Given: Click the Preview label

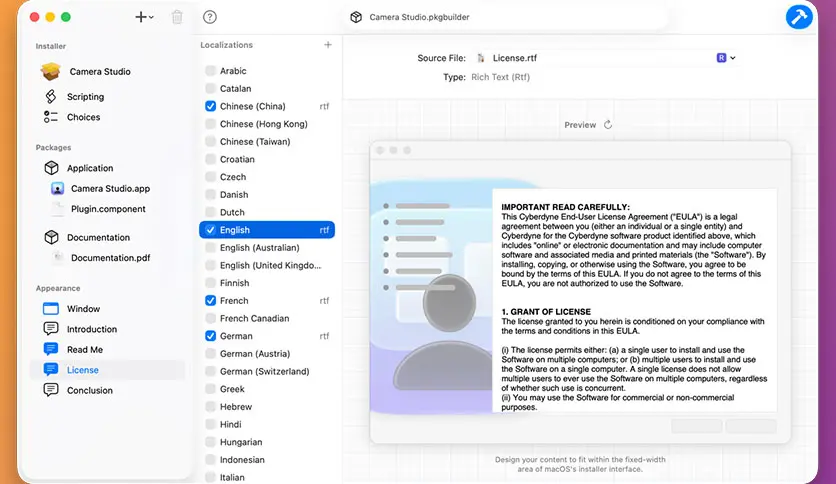Looking at the screenshot, I should tap(580, 125).
